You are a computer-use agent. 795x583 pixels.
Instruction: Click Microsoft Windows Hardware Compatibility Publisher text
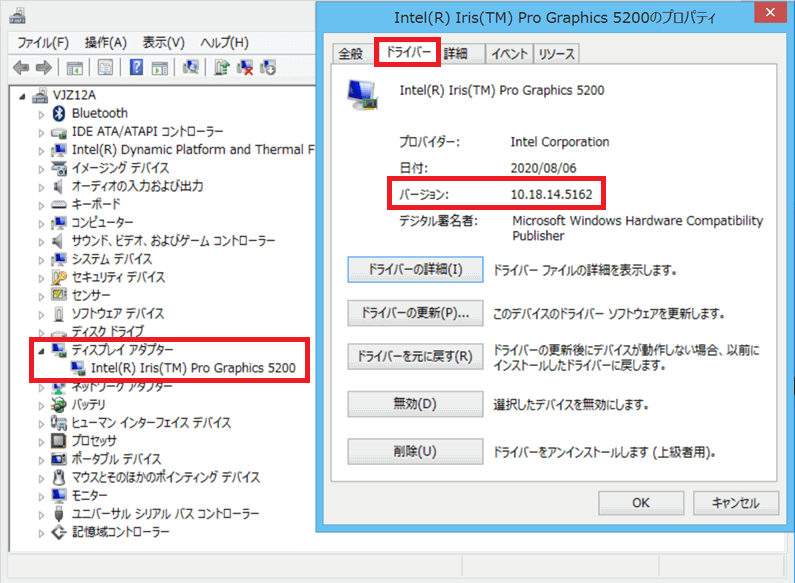point(637,228)
